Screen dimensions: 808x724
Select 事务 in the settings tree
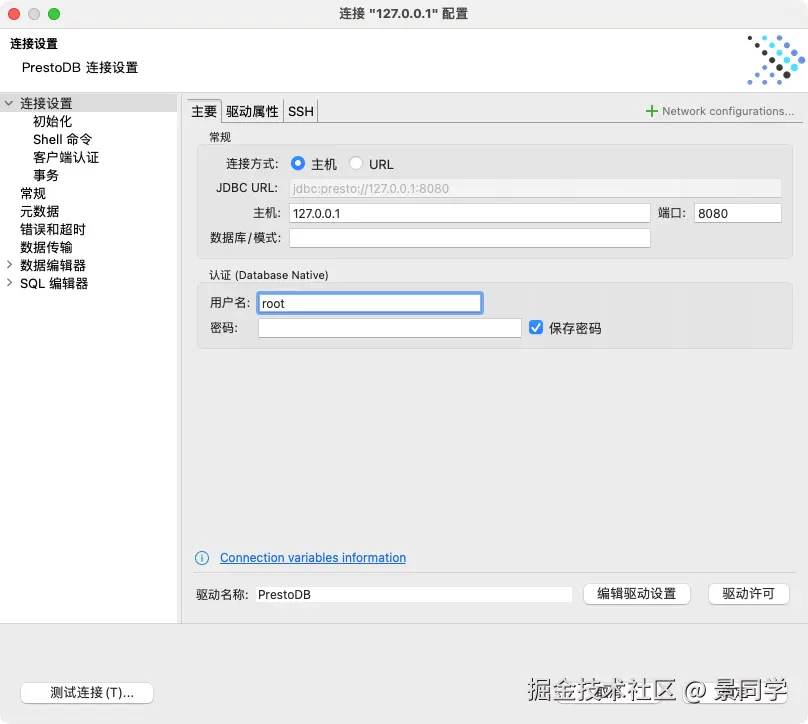[x=45, y=175]
